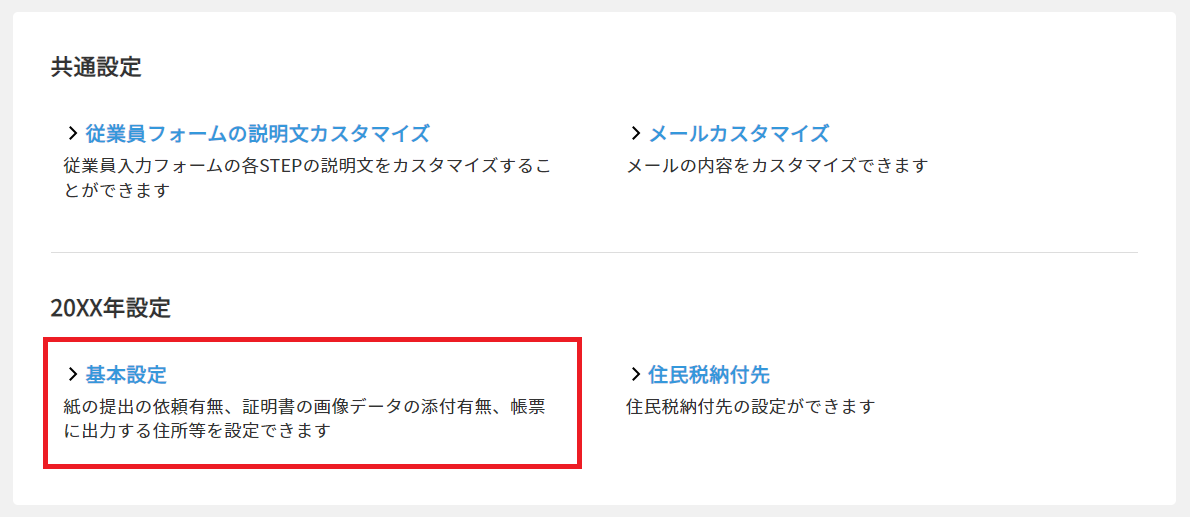Click the horizontal divider between sections
The width and height of the screenshot is (1190, 517).
(594, 253)
